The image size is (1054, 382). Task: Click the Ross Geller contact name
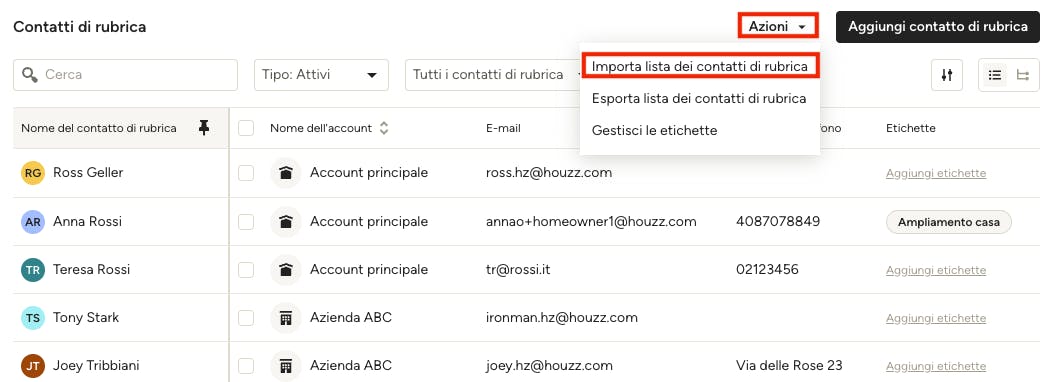pyautogui.click(x=88, y=173)
